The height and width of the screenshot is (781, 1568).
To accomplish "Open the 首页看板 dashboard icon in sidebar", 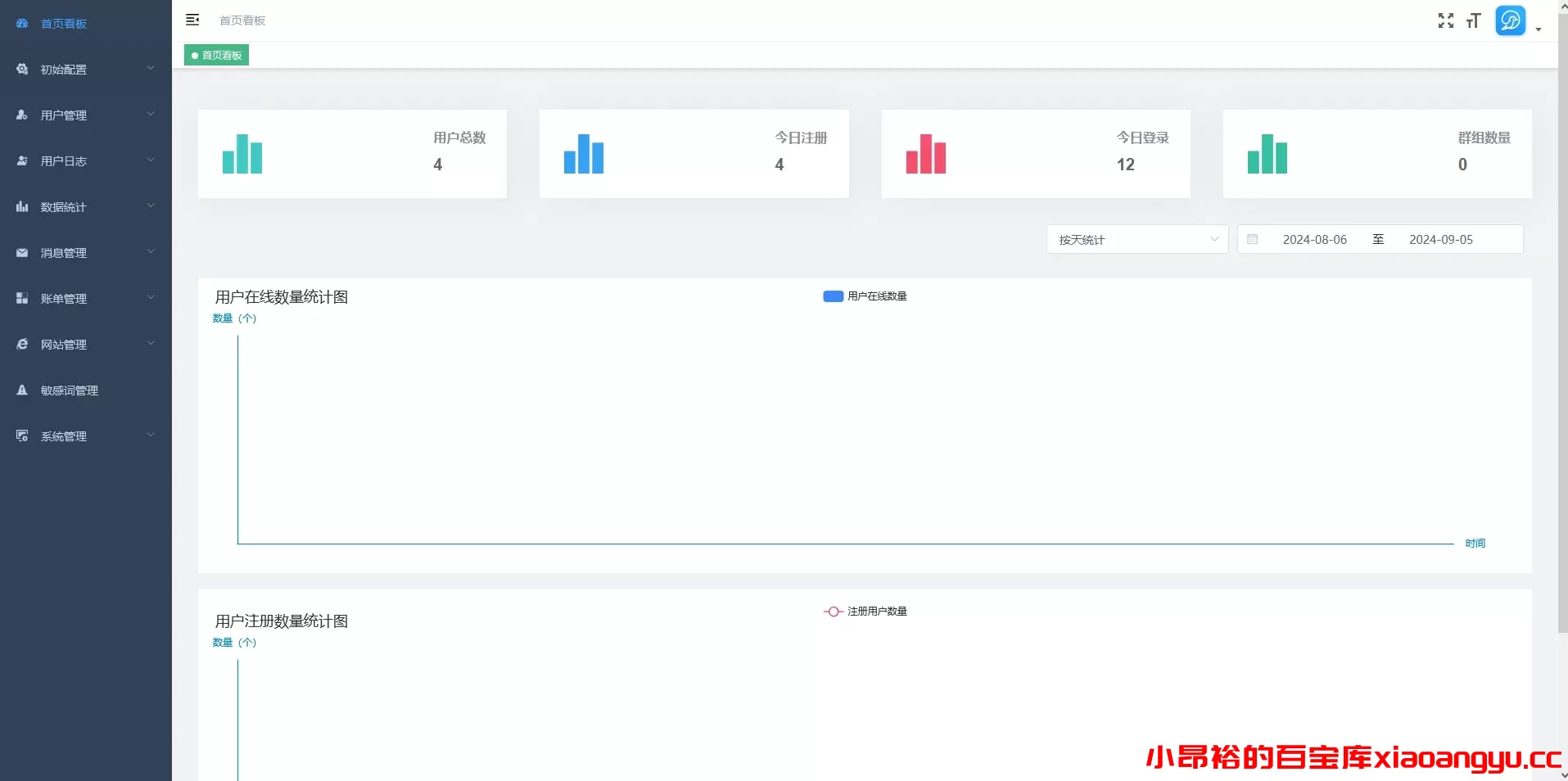I will [x=21, y=24].
